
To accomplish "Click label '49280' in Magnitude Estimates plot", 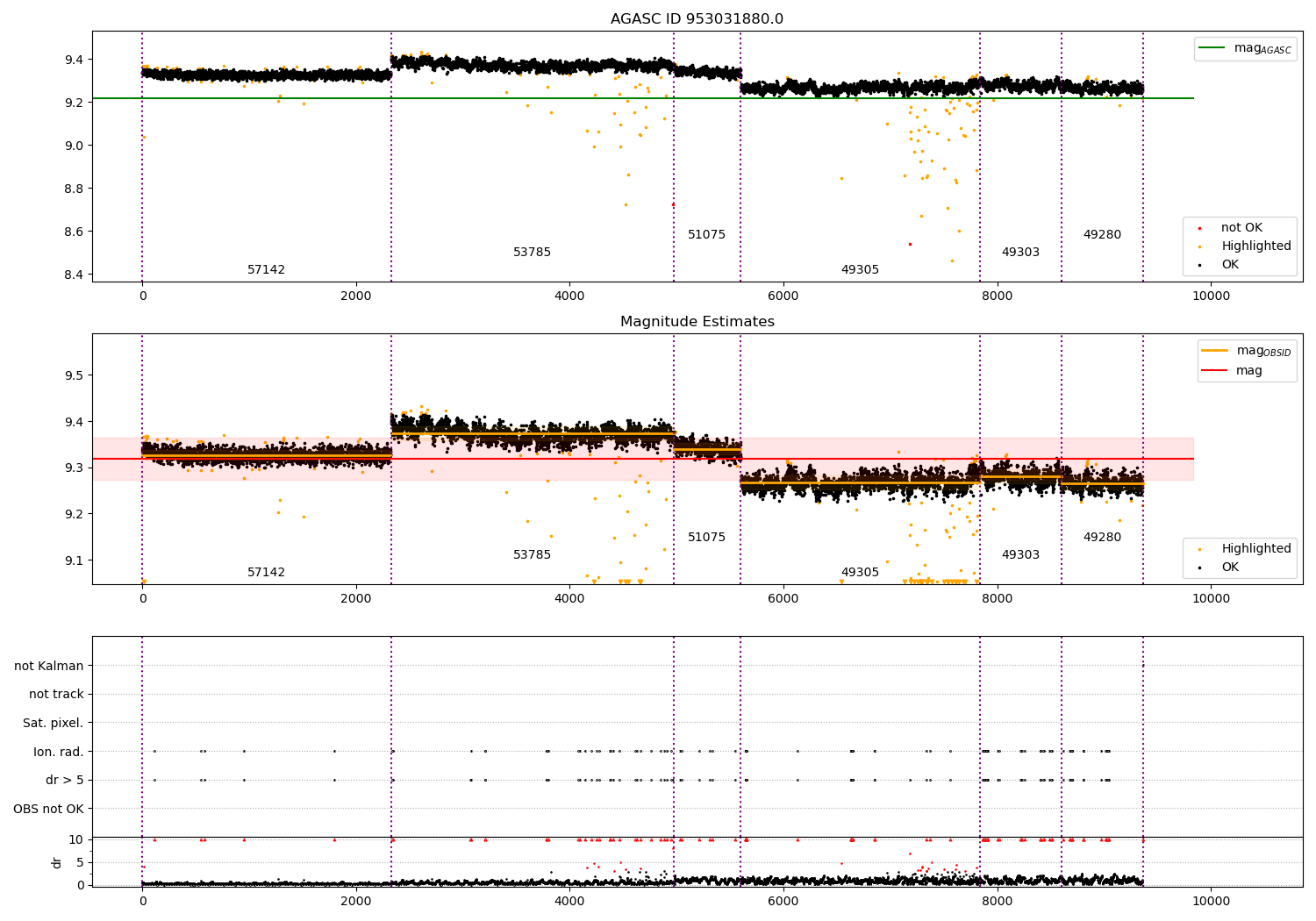I will pos(1102,538).
